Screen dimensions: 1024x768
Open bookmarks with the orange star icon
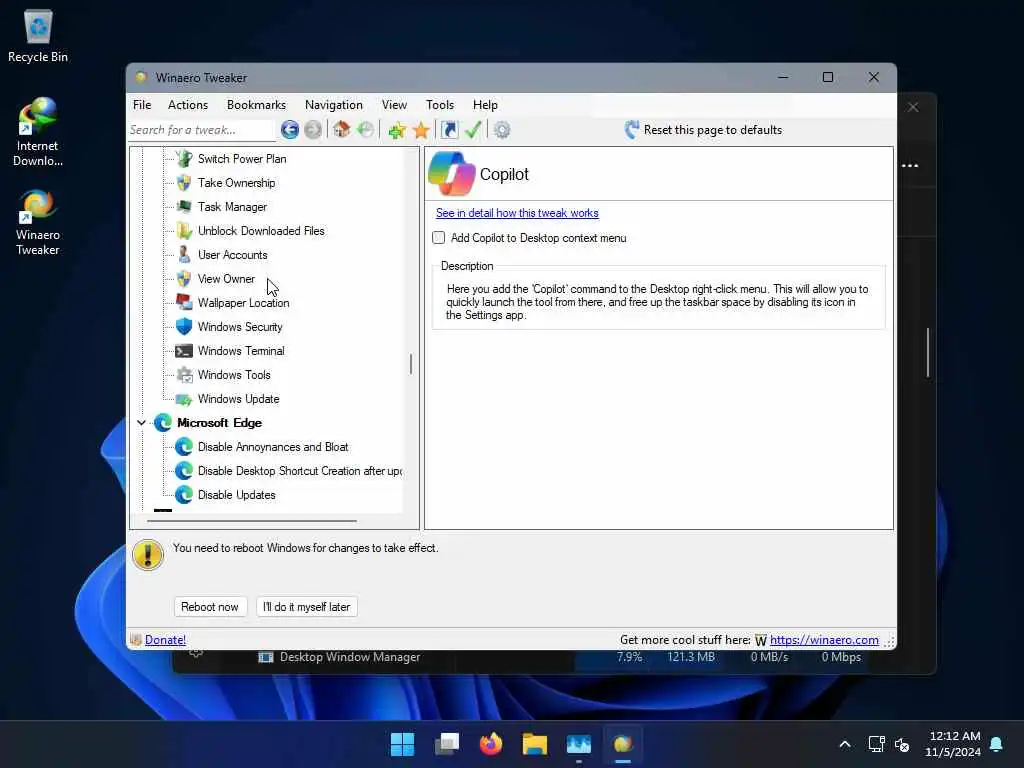pyautogui.click(x=421, y=130)
